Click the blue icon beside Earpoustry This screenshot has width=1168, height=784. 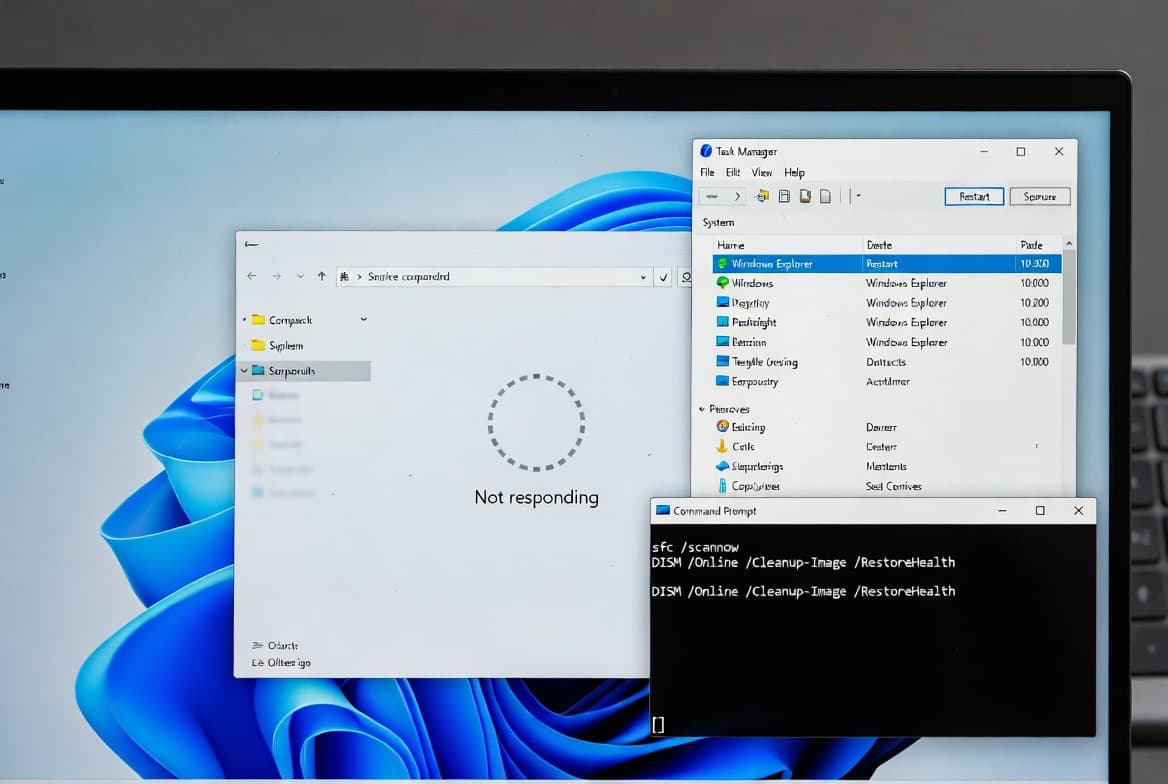[x=723, y=381]
